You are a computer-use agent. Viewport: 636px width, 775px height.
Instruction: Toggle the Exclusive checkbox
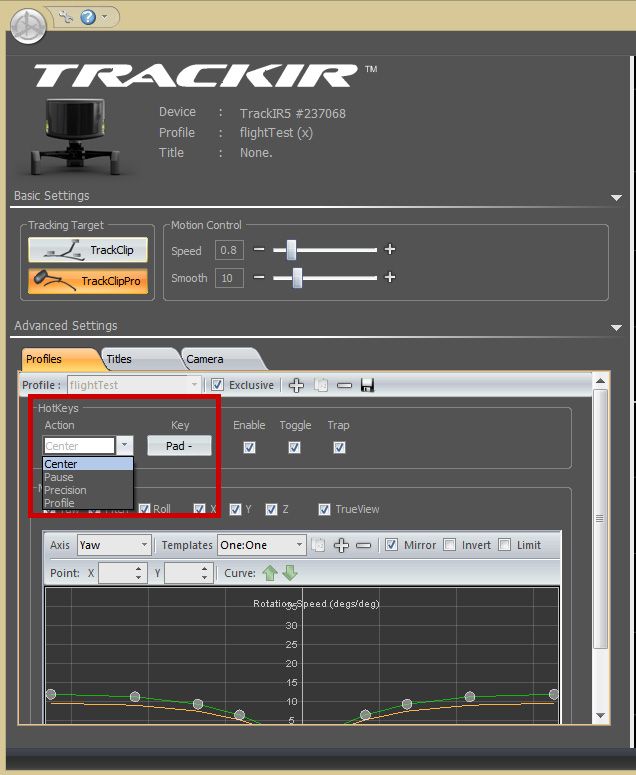[217, 385]
